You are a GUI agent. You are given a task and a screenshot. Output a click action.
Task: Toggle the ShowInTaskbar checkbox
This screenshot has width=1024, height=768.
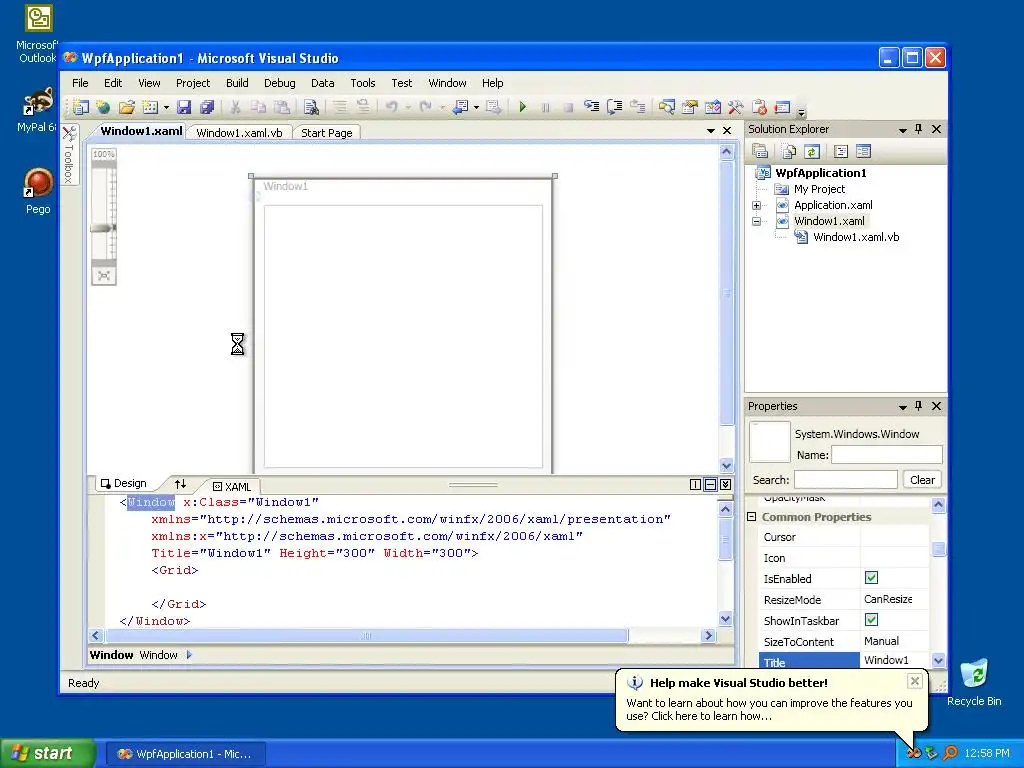point(871,619)
